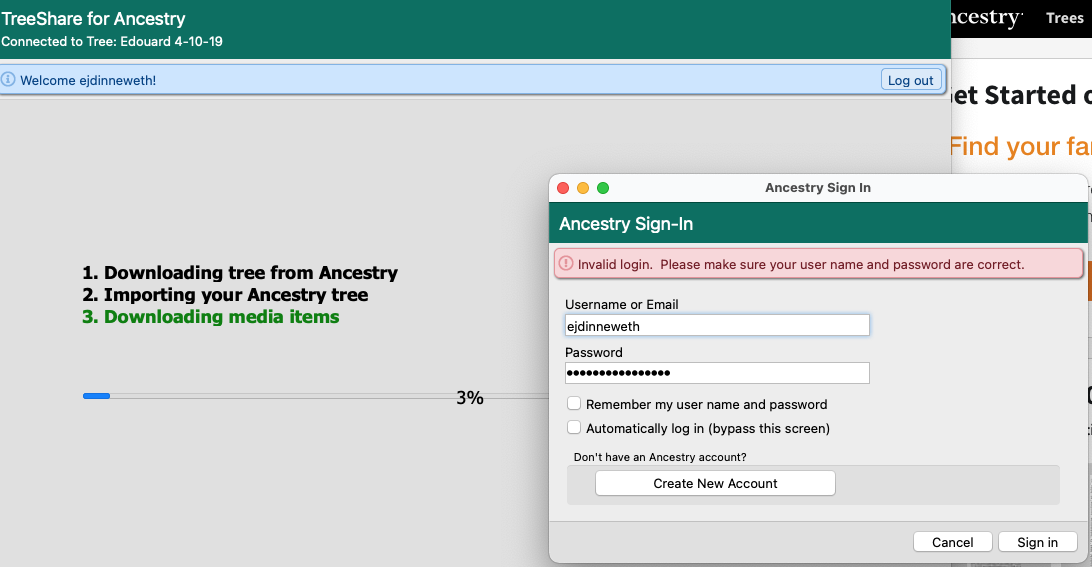This screenshot has width=1092, height=567.
Task: Click Create New Account button
Action: [x=715, y=483]
